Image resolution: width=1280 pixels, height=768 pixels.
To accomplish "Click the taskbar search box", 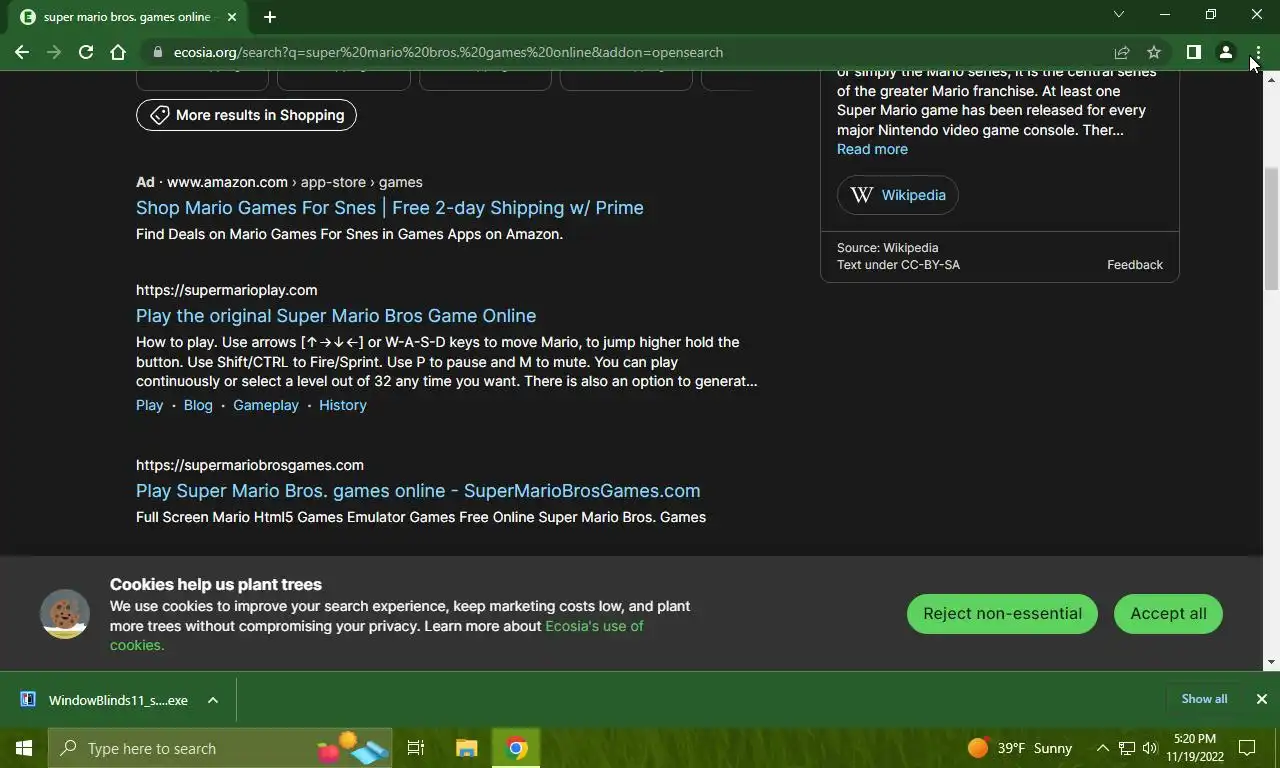I will pos(220,748).
